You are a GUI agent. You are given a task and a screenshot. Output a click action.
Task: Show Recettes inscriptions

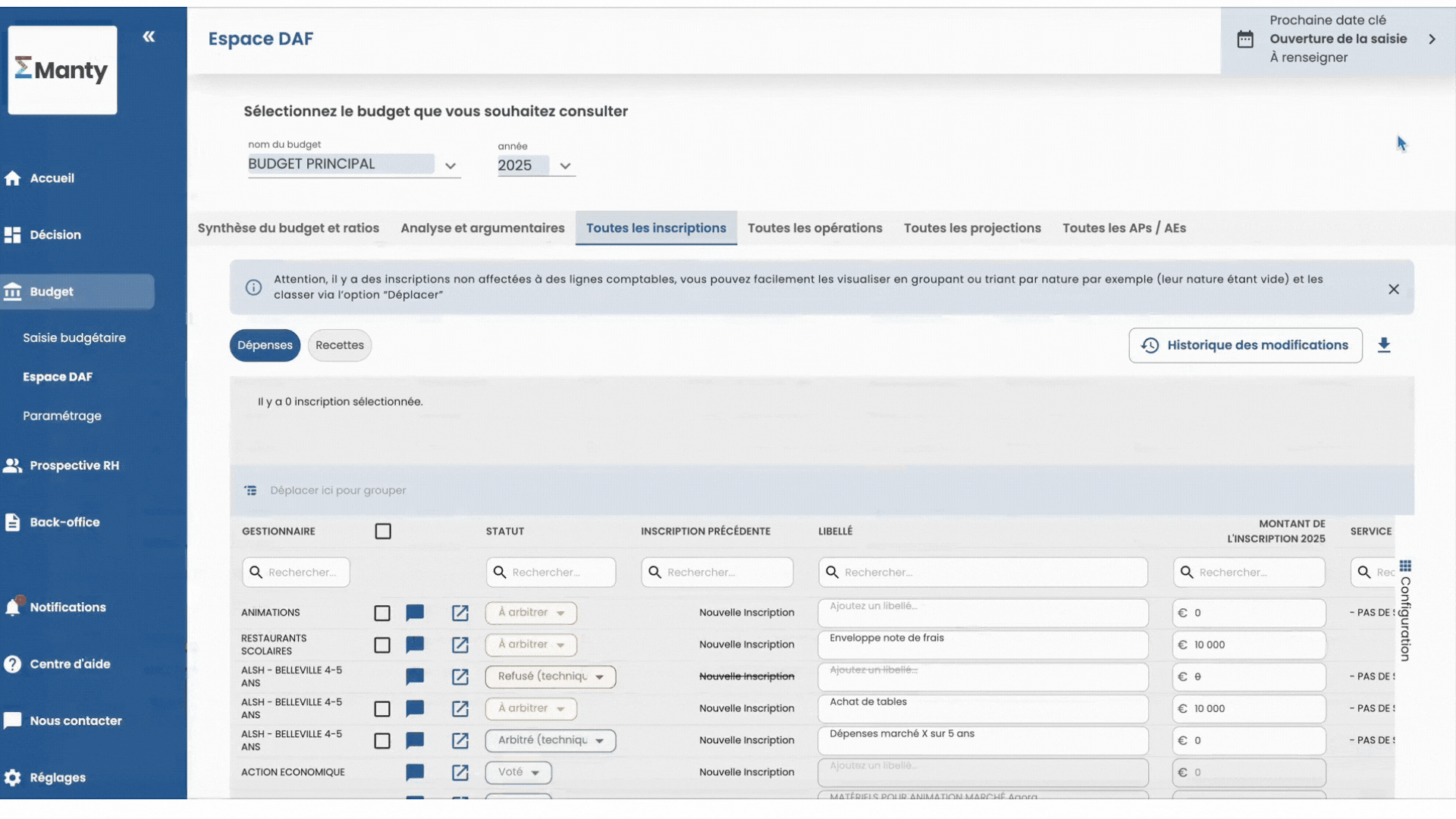tap(340, 345)
